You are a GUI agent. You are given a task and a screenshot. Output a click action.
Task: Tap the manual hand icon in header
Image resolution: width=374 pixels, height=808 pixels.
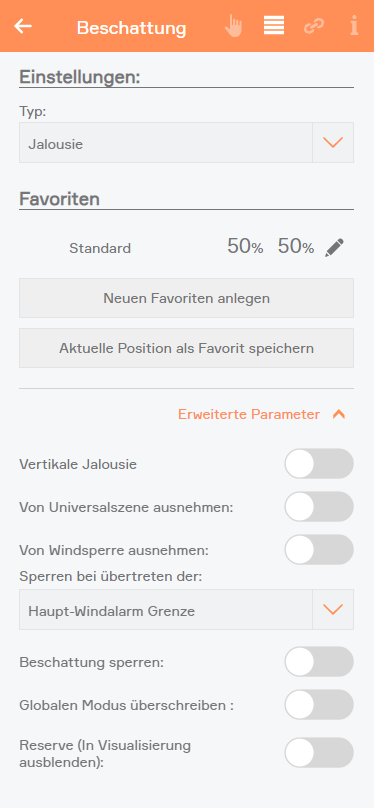[x=234, y=26]
